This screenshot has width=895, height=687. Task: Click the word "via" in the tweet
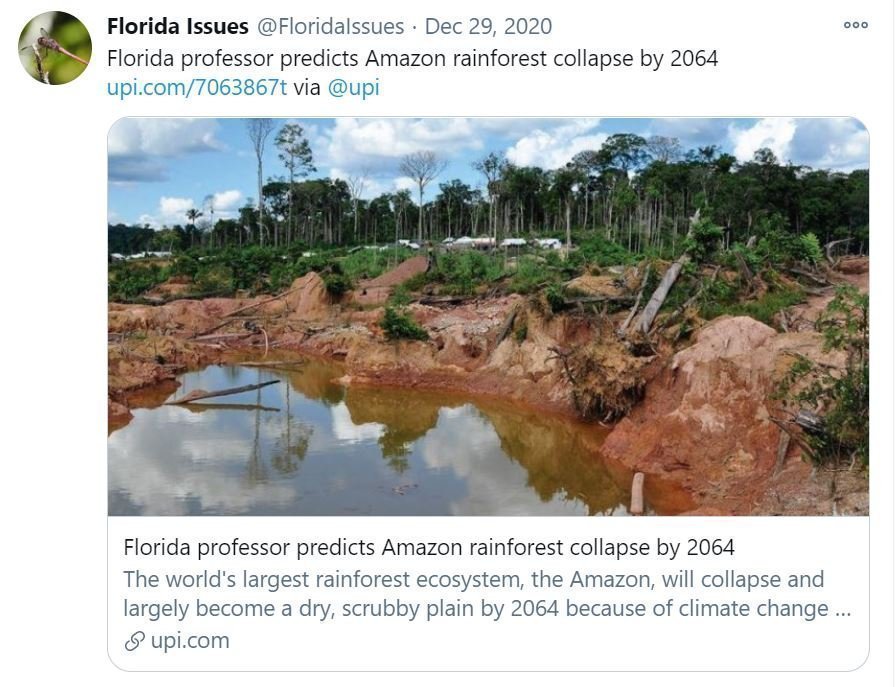pos(307,88)
